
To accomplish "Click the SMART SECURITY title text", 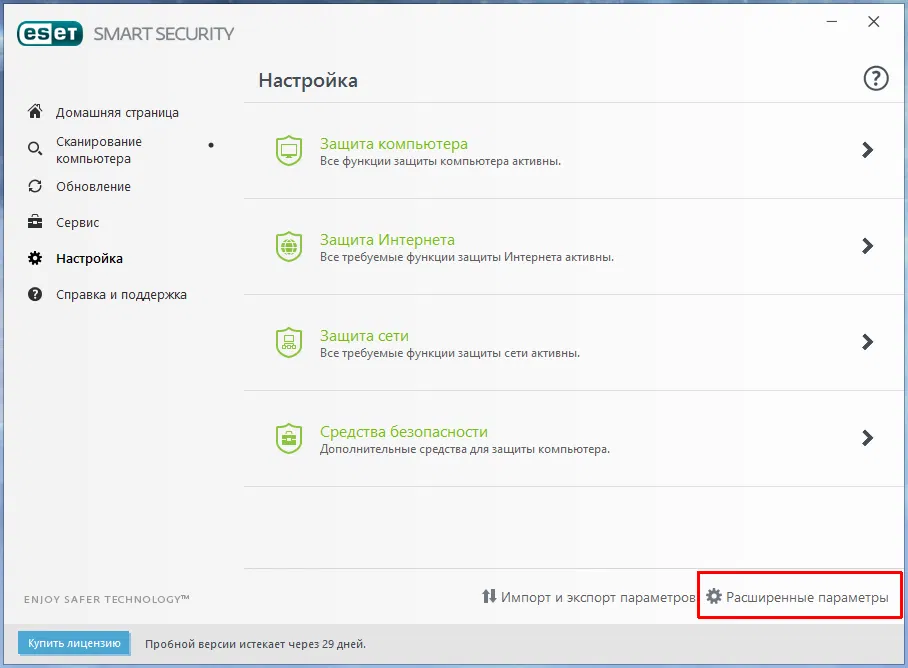I will pyautogui.click(x=164, y=34).
